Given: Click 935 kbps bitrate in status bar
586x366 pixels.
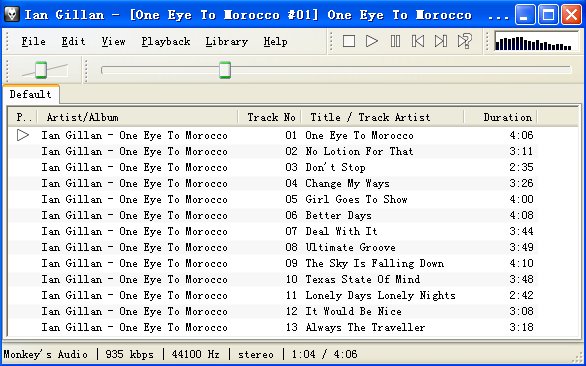Looking at the screenshot, I should pyautogui.click(x=129, y=354).
